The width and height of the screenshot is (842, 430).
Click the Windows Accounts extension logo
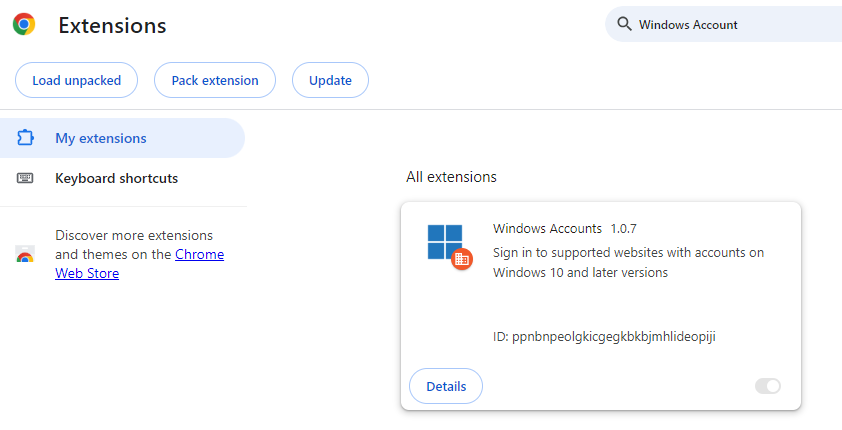coord(447,245)
